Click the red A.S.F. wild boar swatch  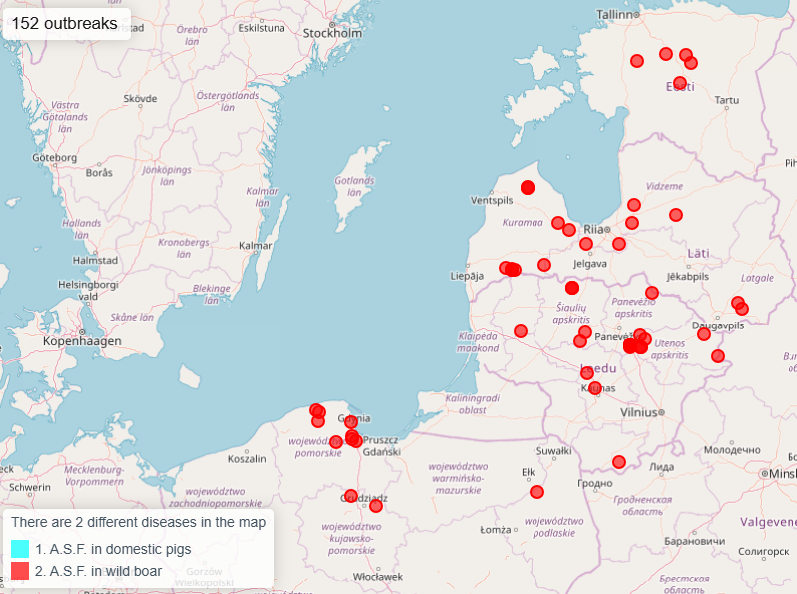(x=20, y=571)
